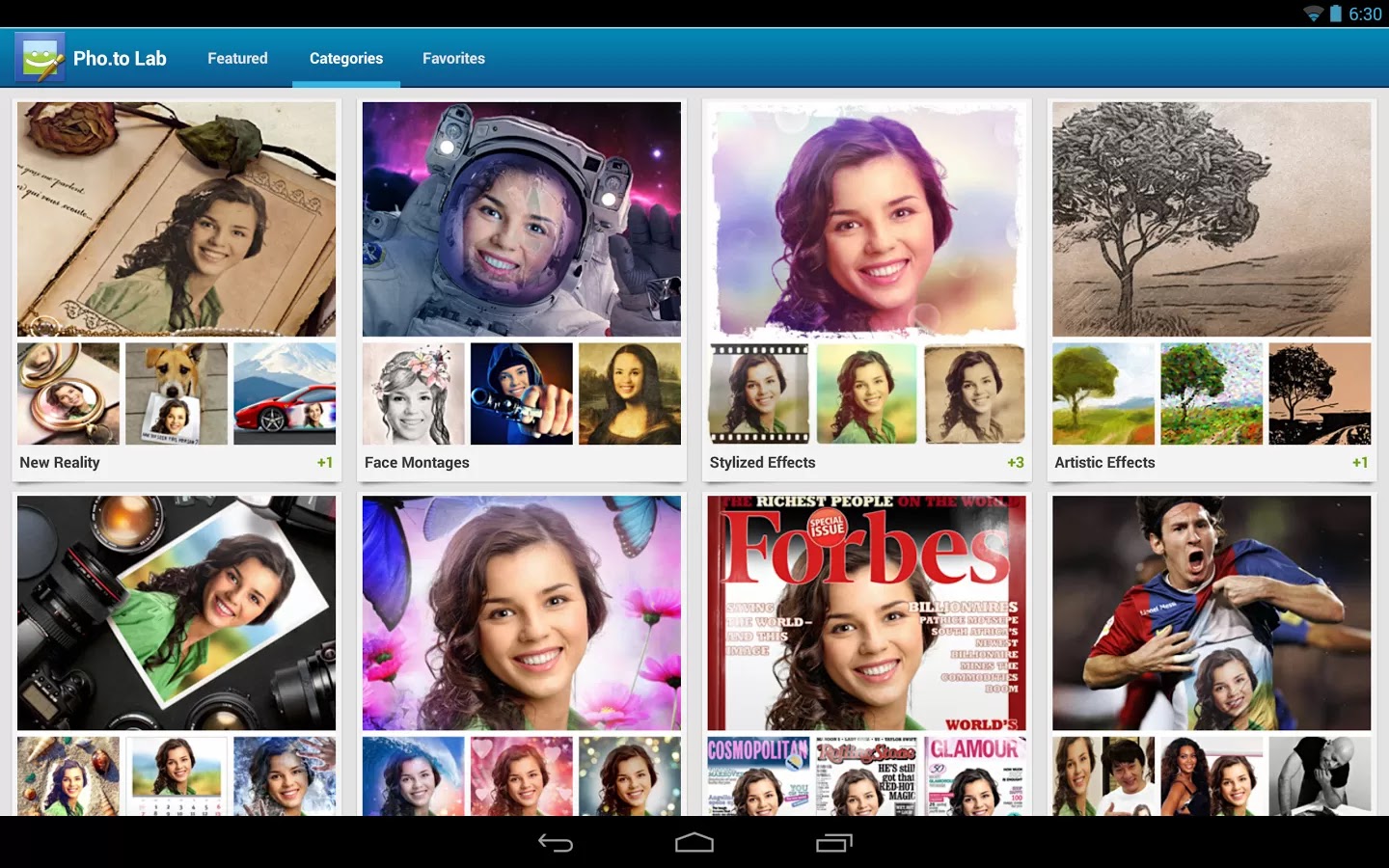Open the New Reality category label
The height and width of the screenshot is (868, 1389).
click(x=60, y=462)
